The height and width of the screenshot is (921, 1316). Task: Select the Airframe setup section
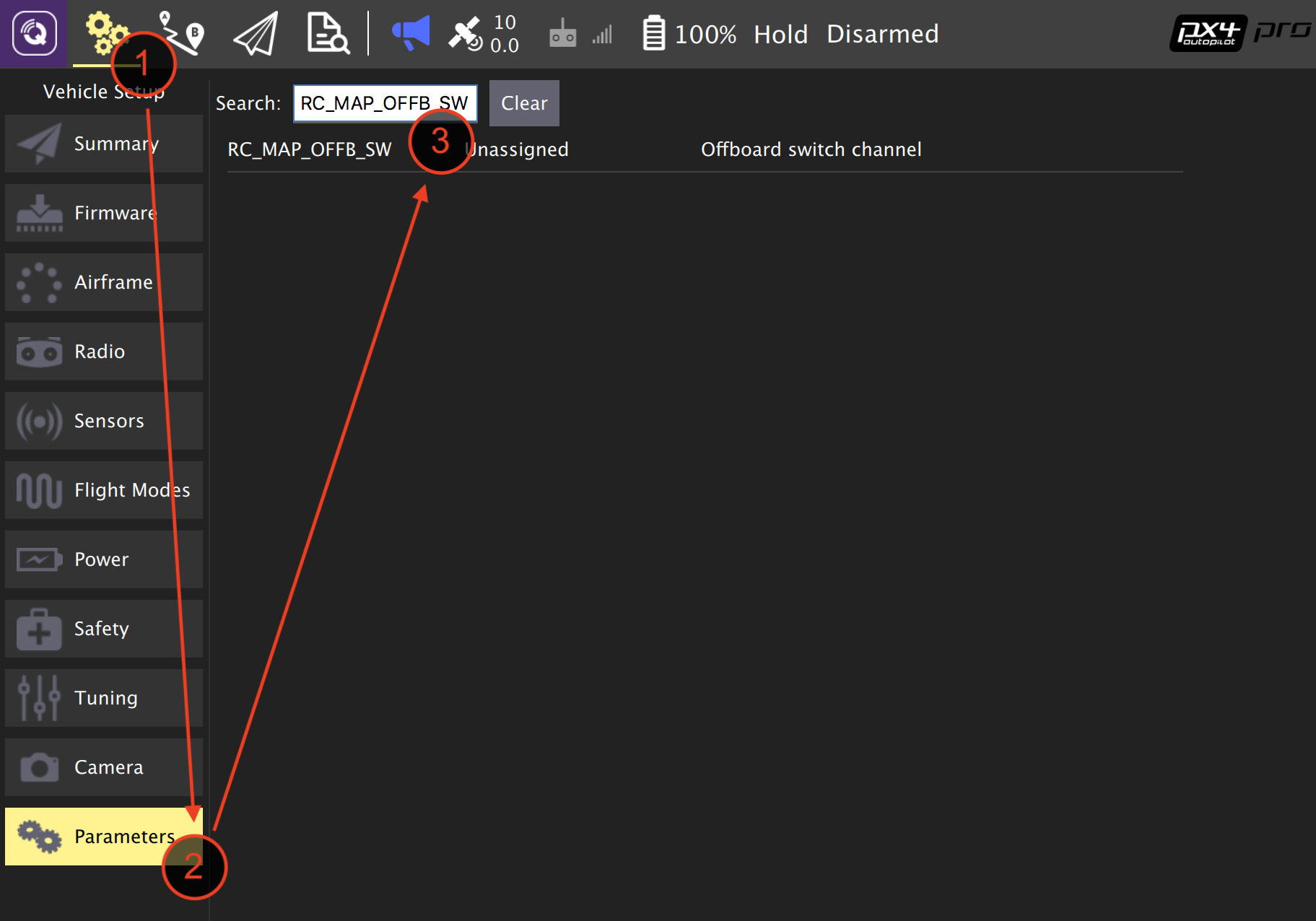pos(104,282)
